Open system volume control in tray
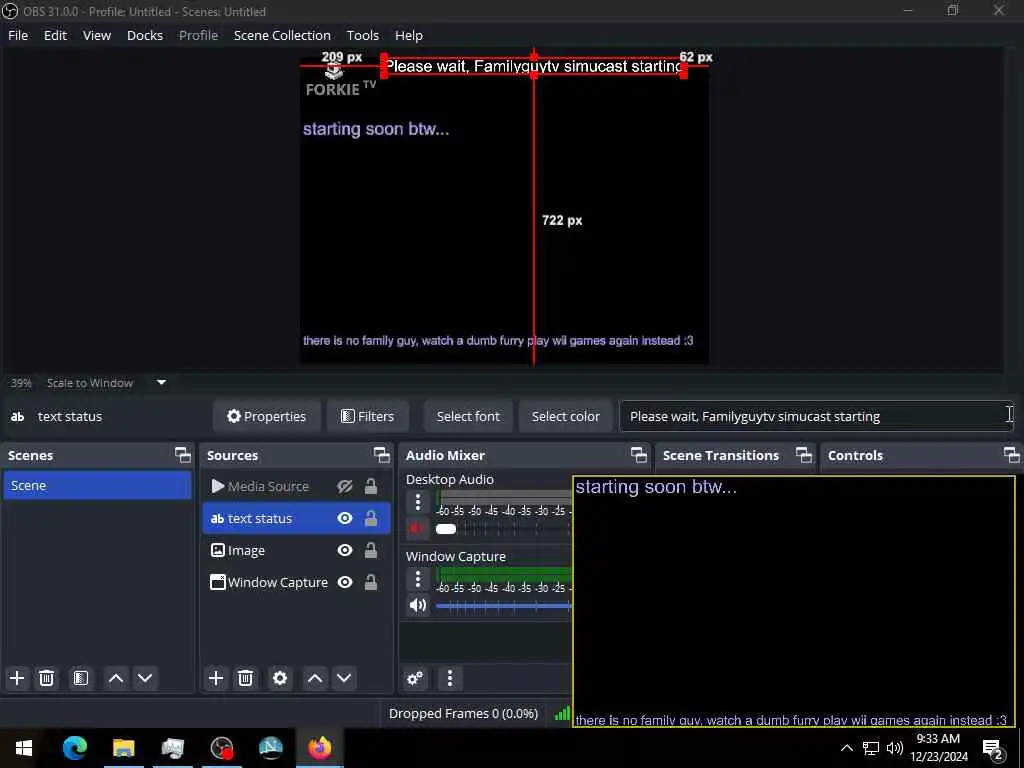Screen dimensions: 1024x768 [895, 748]
